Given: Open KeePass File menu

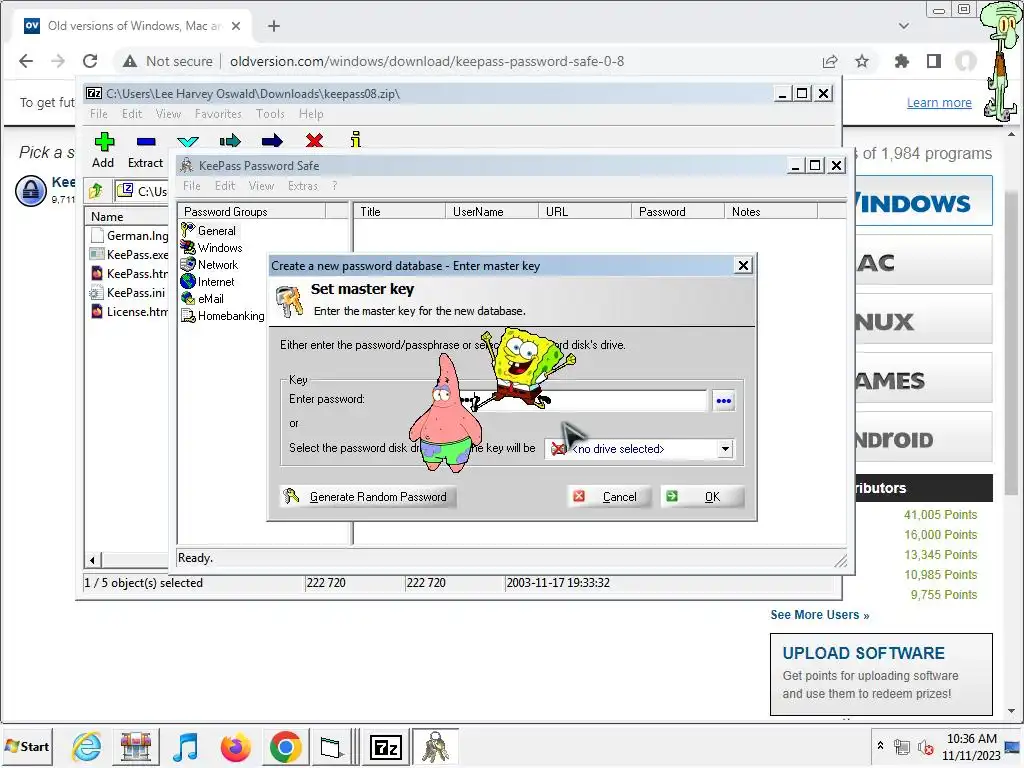Looking at the screenshot, I should click(x=192, y=186).
